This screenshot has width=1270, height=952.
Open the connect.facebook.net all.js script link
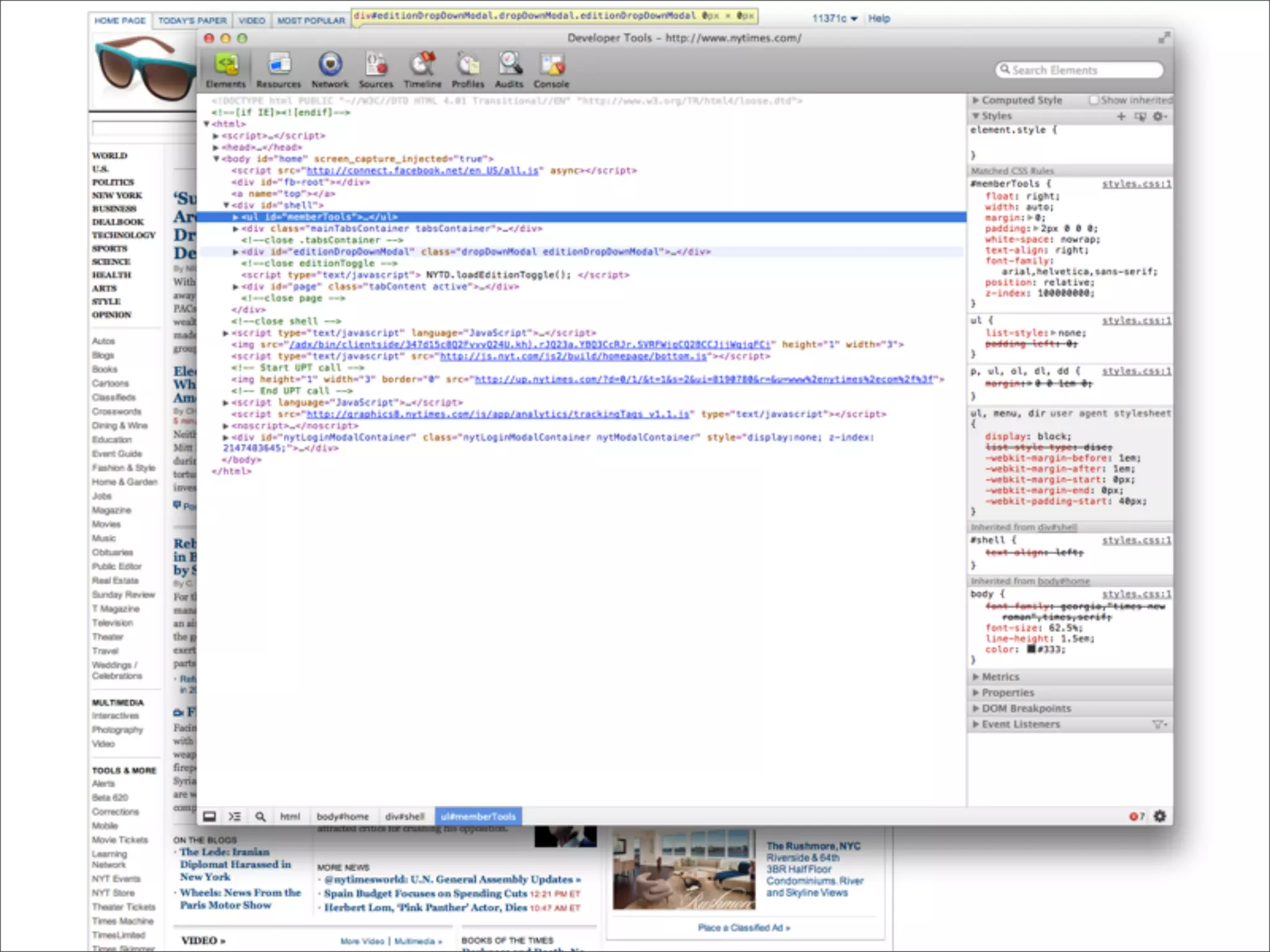pos(422,170)
